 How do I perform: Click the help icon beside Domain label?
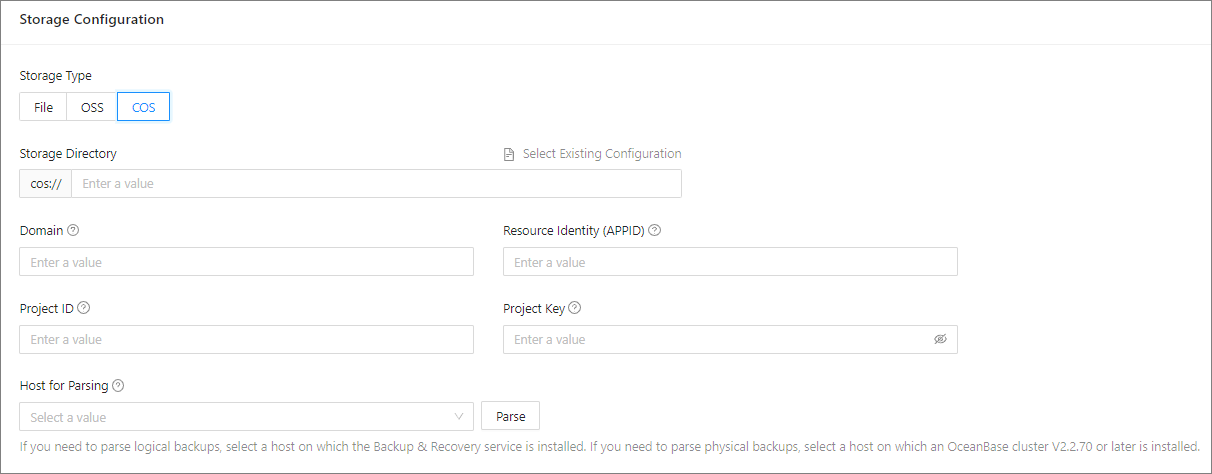point(73,230)
